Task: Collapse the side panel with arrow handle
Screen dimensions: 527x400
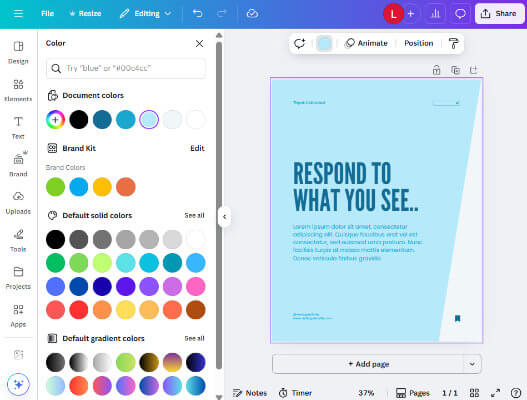Action: coord(224,217)
